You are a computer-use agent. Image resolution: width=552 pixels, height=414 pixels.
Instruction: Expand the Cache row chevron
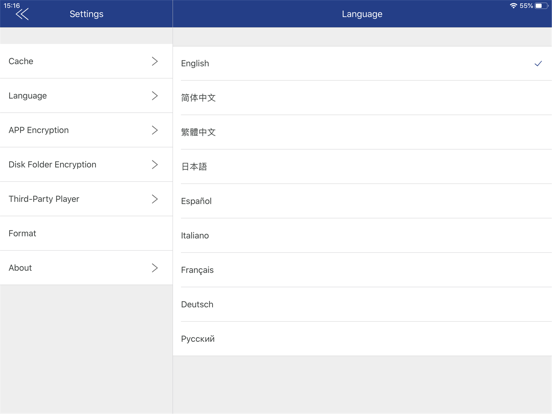tap(155, 61)
